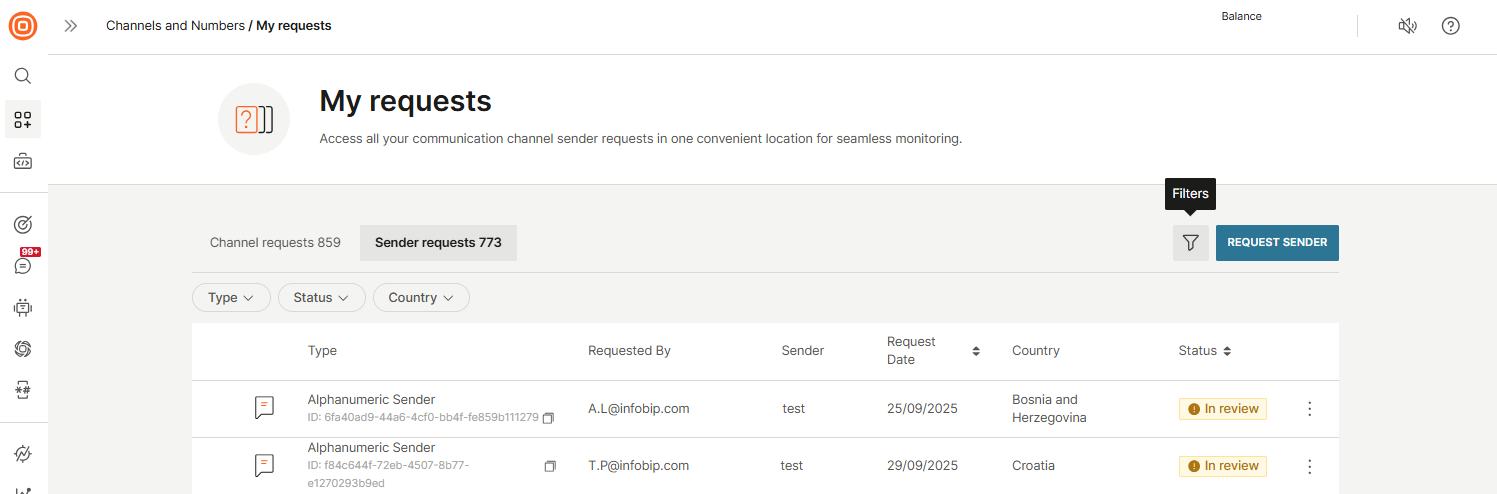
Task: Copy the ID of the Croatia sender request
Action: coord(550,466)
